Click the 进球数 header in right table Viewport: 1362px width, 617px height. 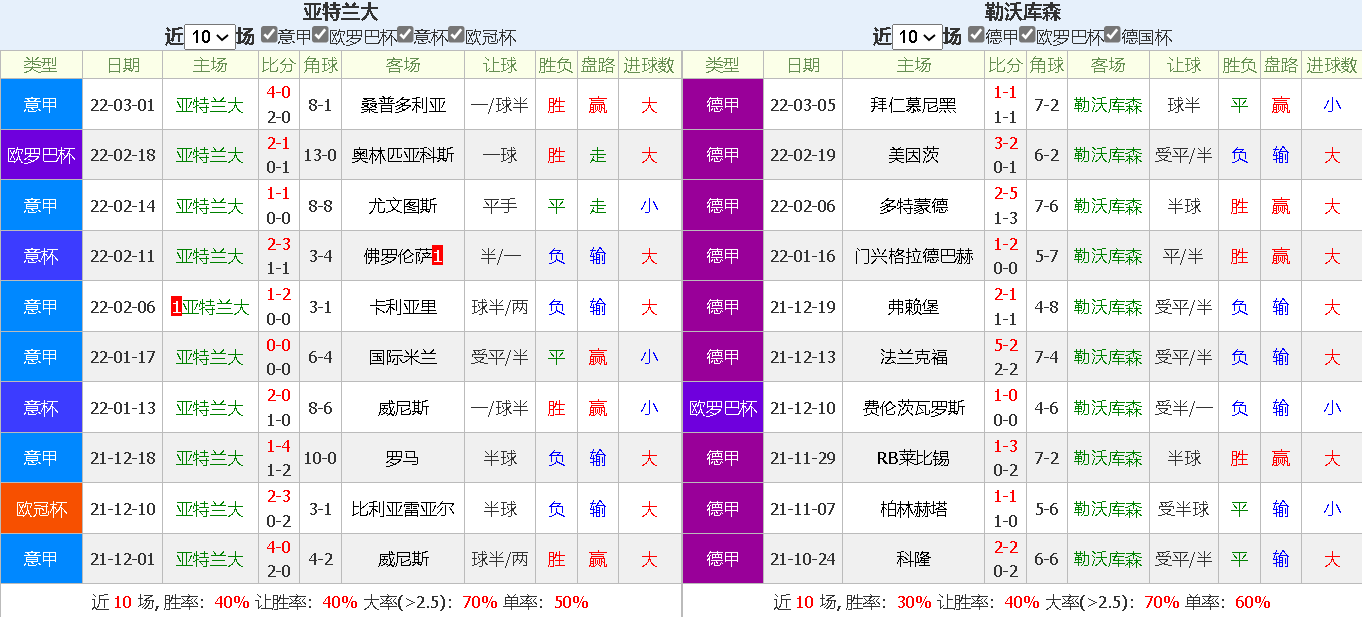pos(1332,65)
